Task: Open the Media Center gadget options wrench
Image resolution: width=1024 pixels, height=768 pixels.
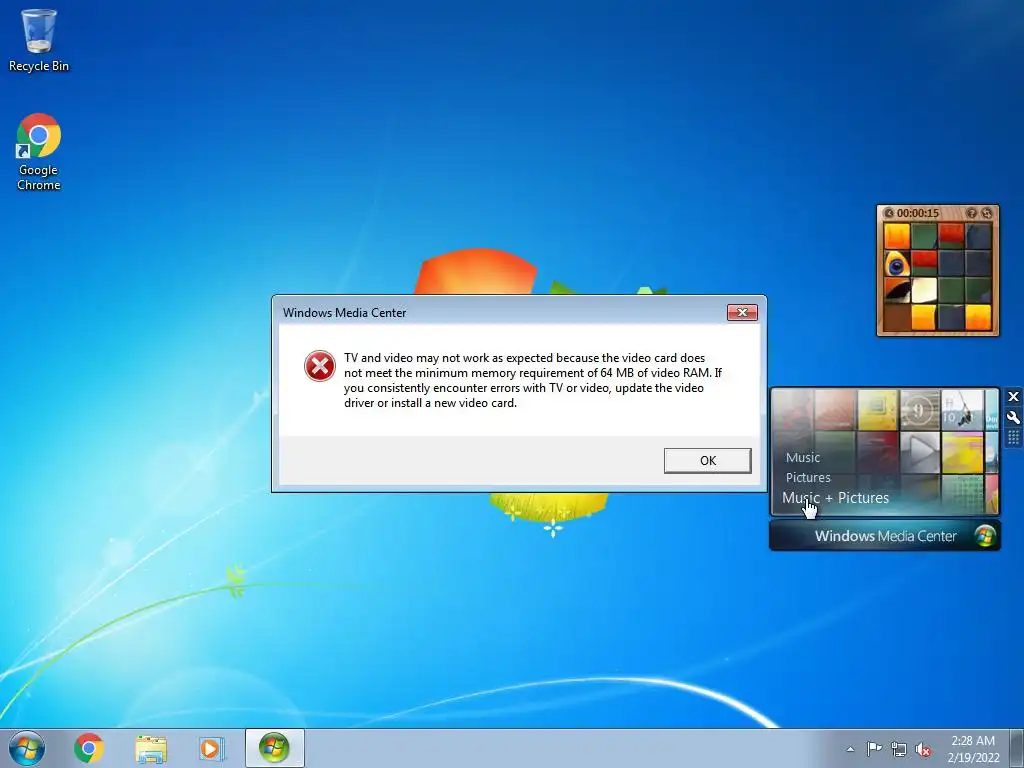Action: (x=1013, y=418)
